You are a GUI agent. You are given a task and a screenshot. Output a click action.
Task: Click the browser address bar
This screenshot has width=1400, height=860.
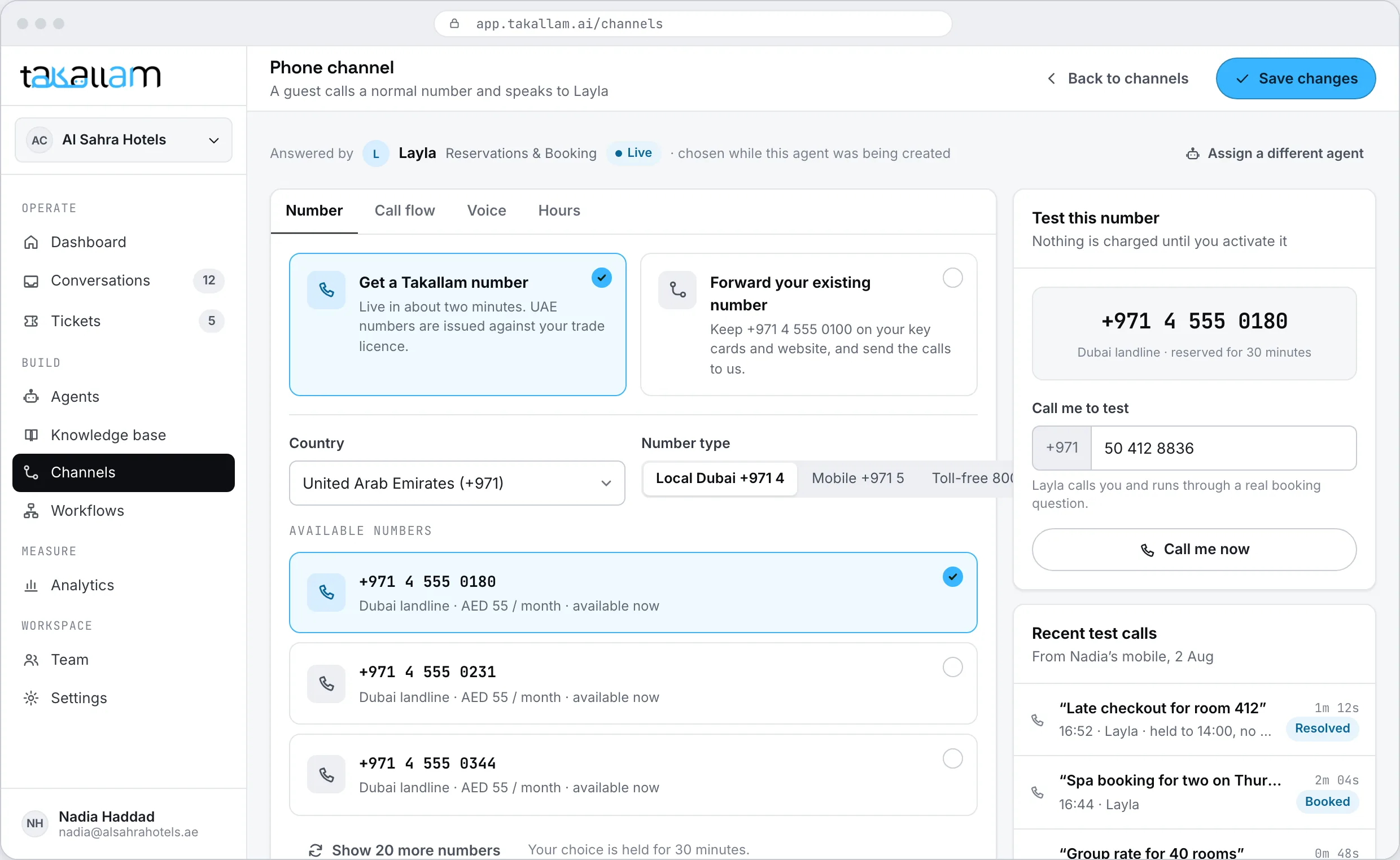tap(692, 24)
